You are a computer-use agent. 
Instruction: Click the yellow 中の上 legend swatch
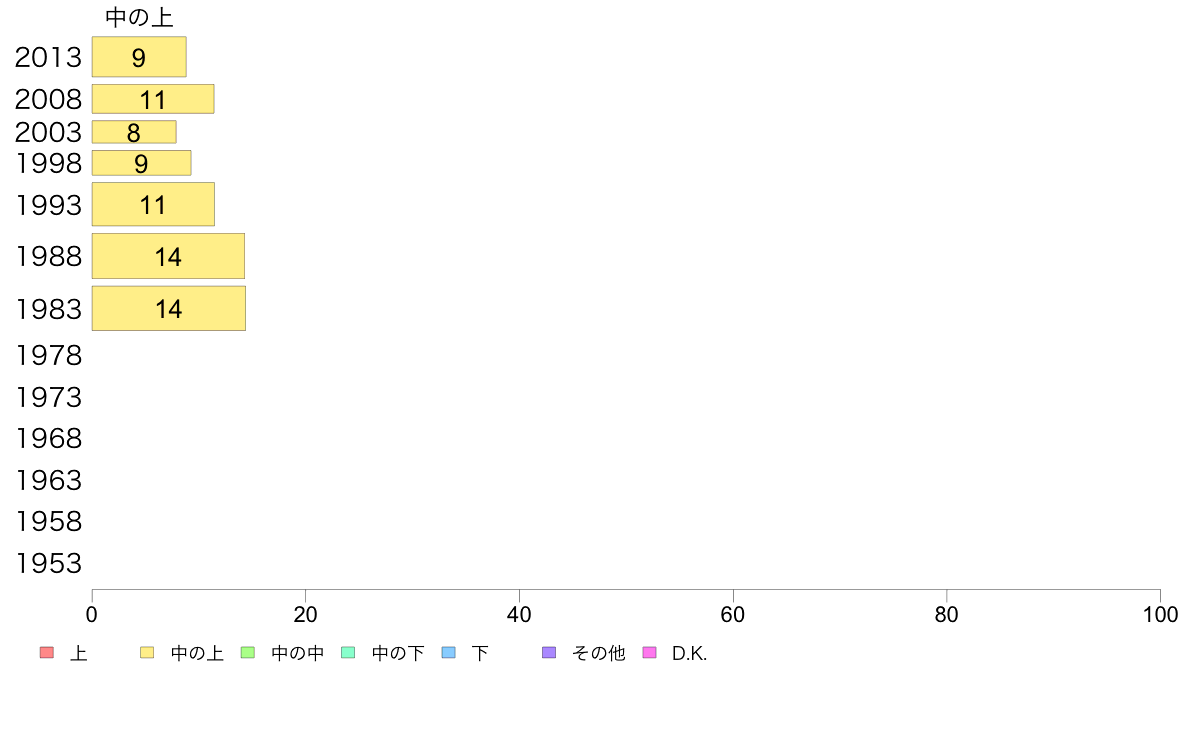click(x=147, y=653)
